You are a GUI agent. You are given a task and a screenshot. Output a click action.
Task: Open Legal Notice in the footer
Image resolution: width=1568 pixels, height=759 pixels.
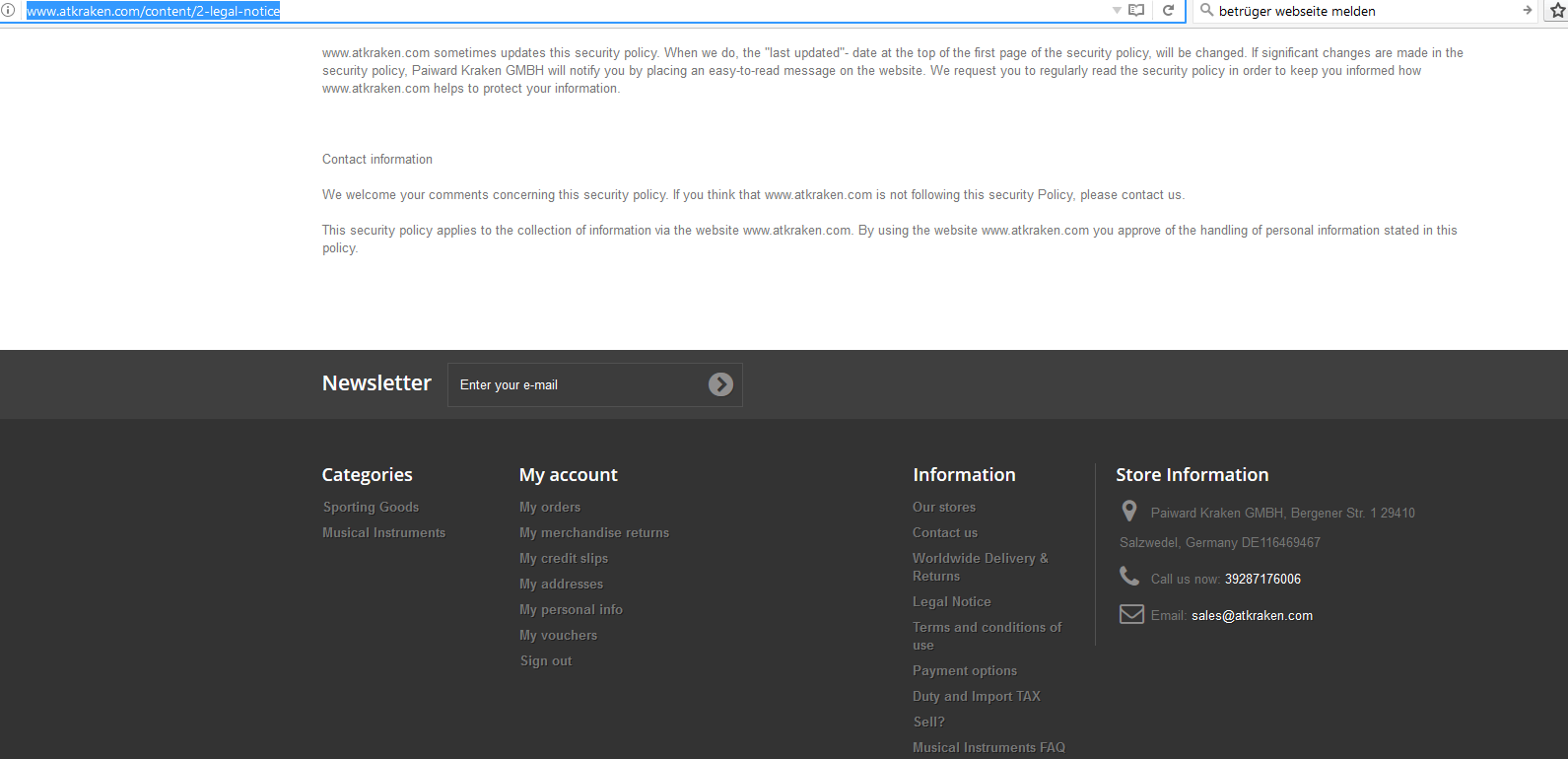click(951, 601)
